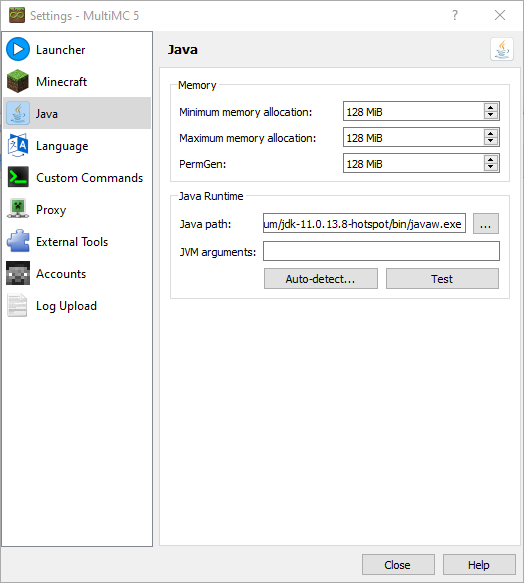Select the Java coffee cup sidebar icon

click(x=18, y=113)
